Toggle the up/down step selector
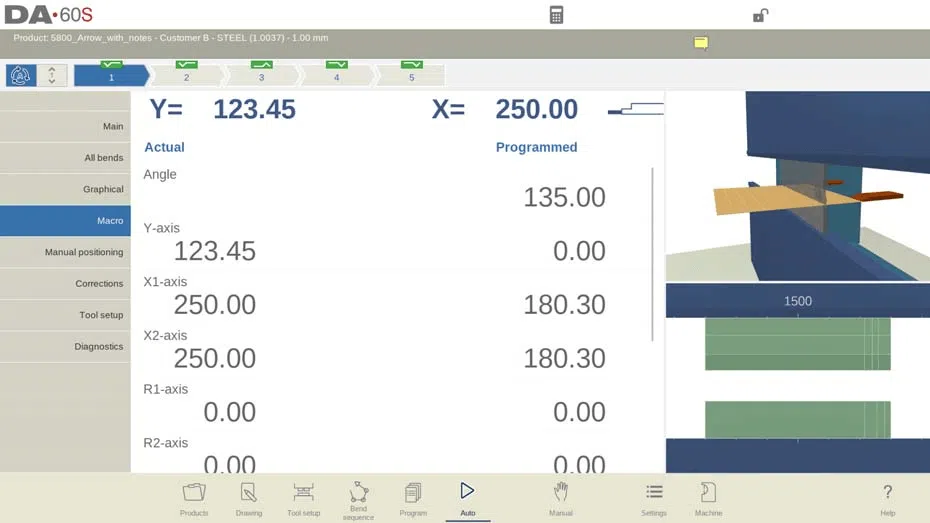 (x=52, y=75)
